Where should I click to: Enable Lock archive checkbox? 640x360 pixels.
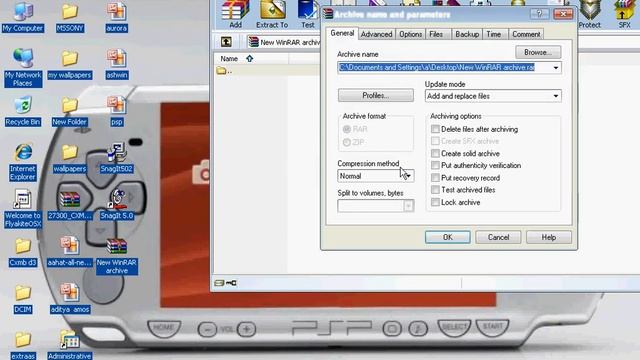(x=435, y=202)
